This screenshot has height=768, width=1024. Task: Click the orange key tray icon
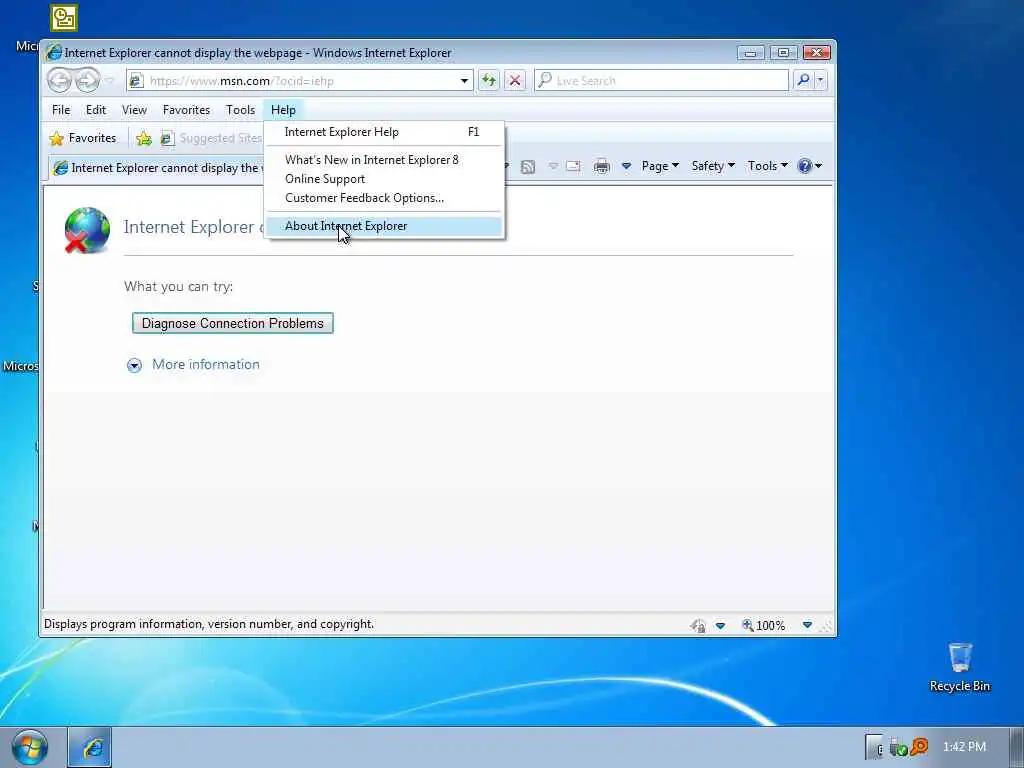(x=919, y=746)
